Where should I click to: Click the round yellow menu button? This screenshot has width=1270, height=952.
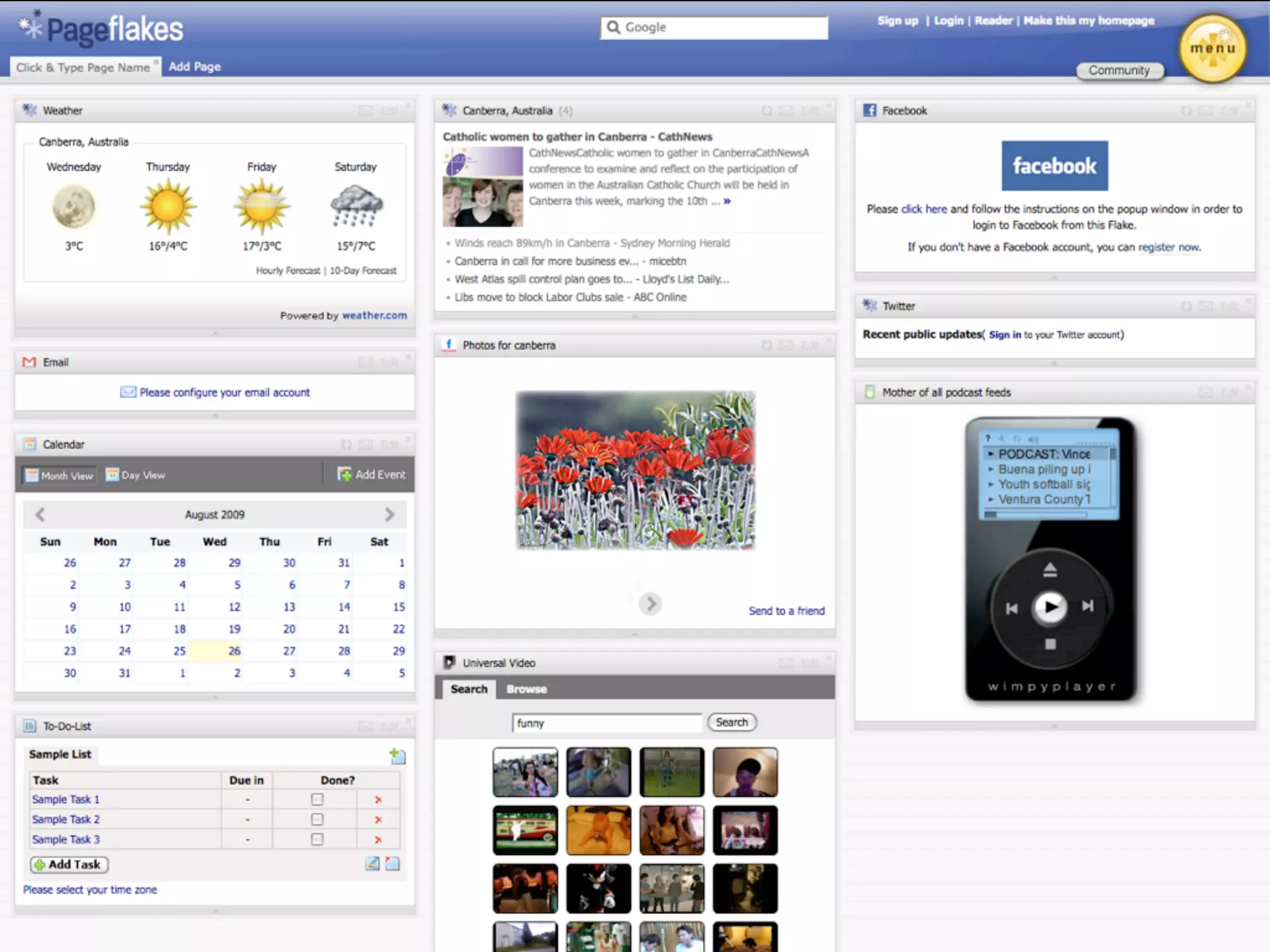tap(1212, 48)
